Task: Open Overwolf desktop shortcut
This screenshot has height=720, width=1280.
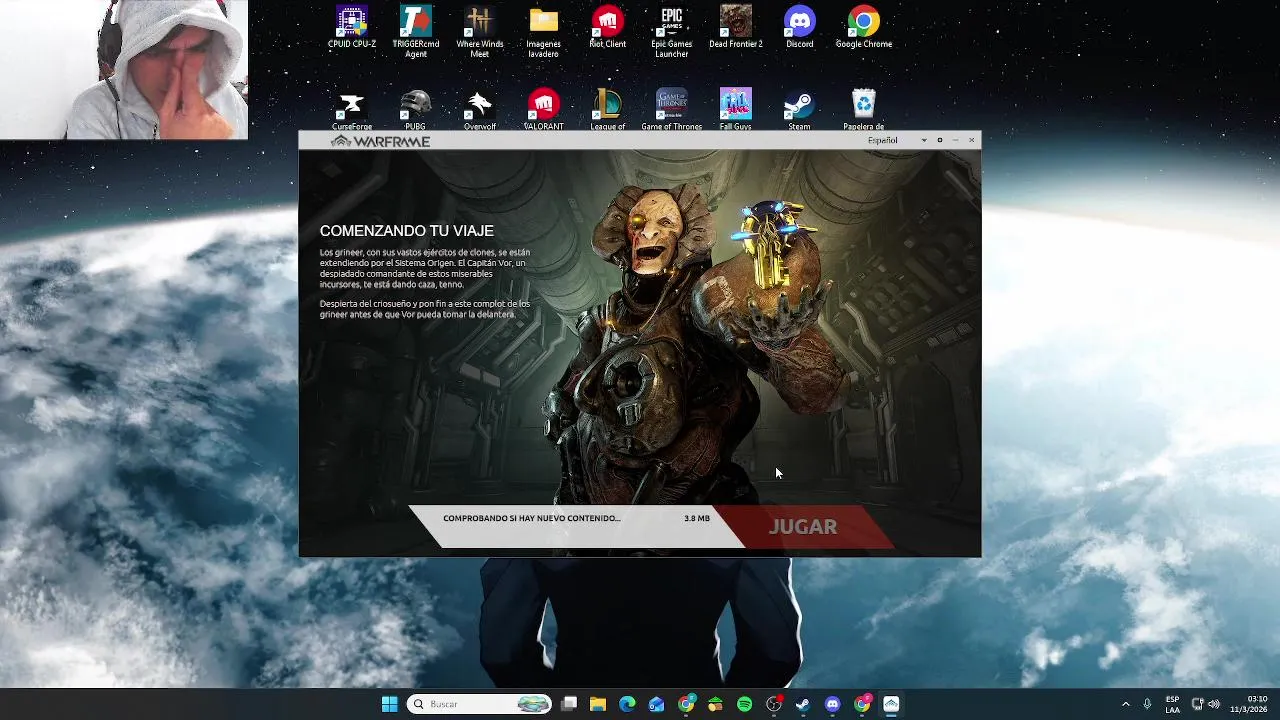Action: point(480,110)
